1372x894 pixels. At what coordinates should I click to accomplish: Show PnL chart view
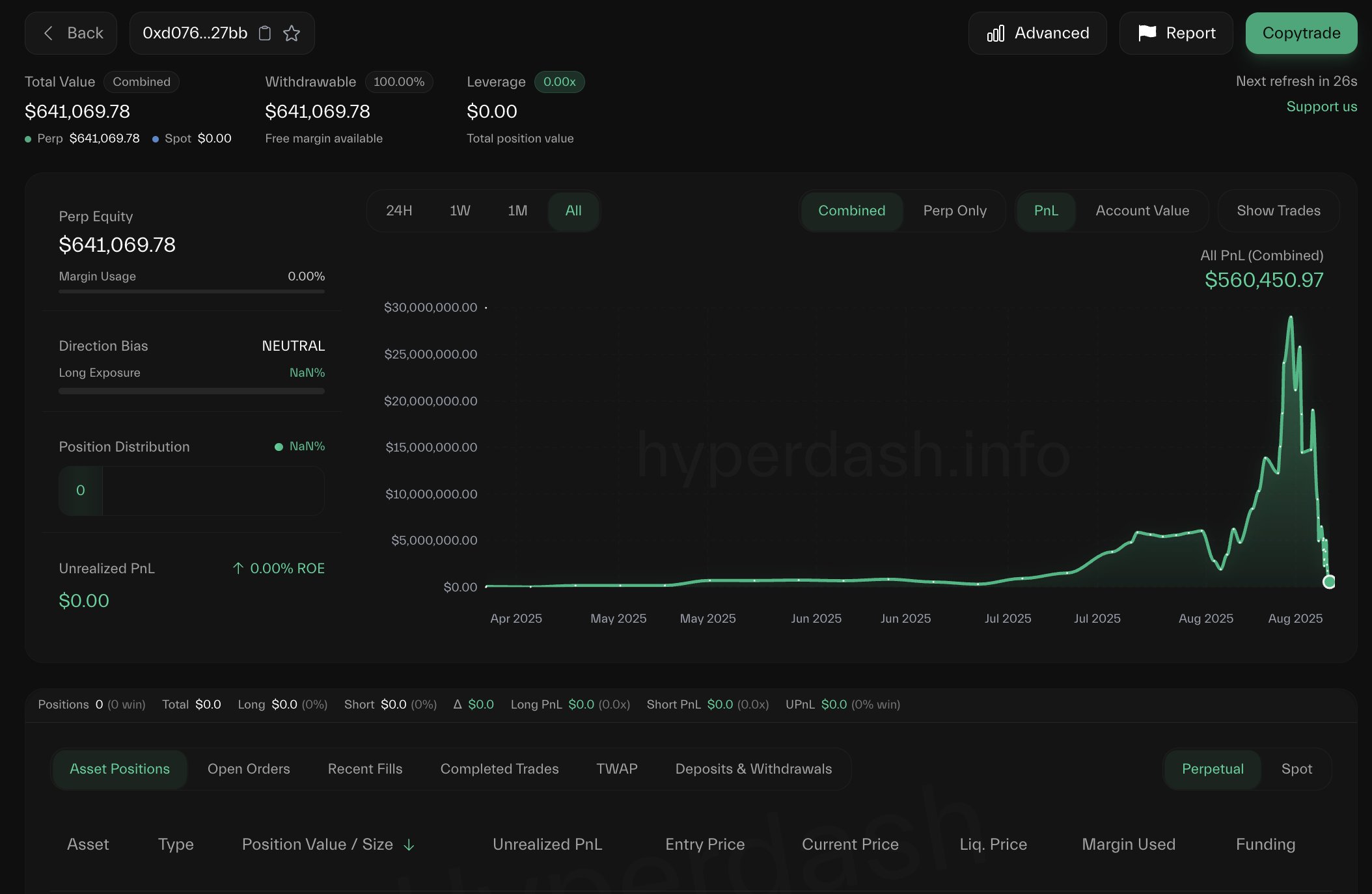(x=1046, y=211)
